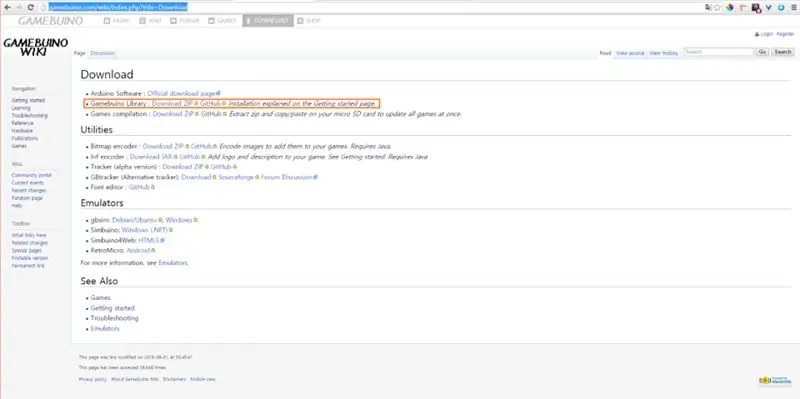This screenshot has height=399, width=800.
Task: Click the address bar URL
Action: click(118, 7)
